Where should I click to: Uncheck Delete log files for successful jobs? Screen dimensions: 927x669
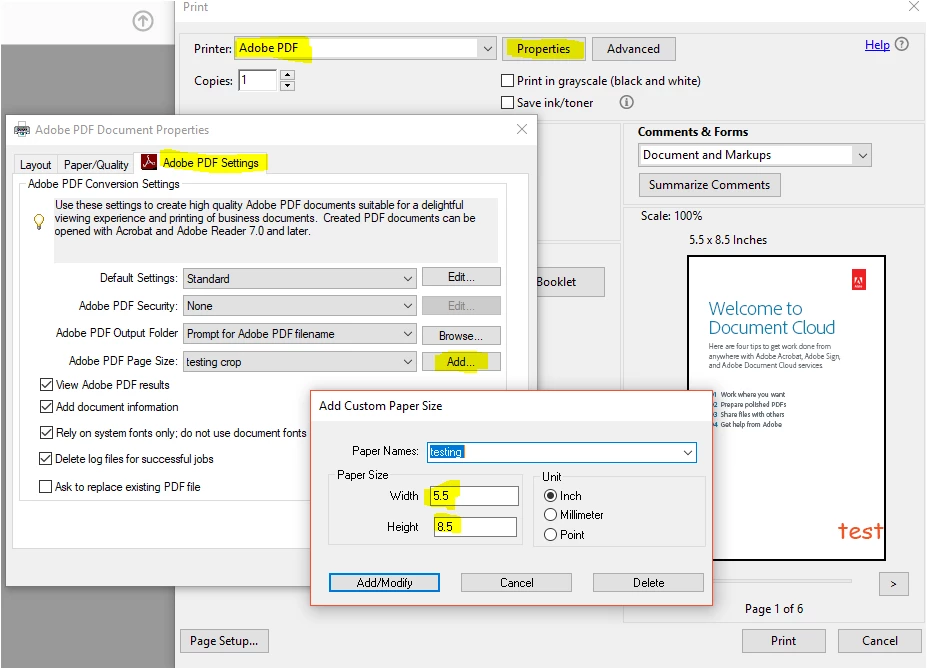(46, 459)
